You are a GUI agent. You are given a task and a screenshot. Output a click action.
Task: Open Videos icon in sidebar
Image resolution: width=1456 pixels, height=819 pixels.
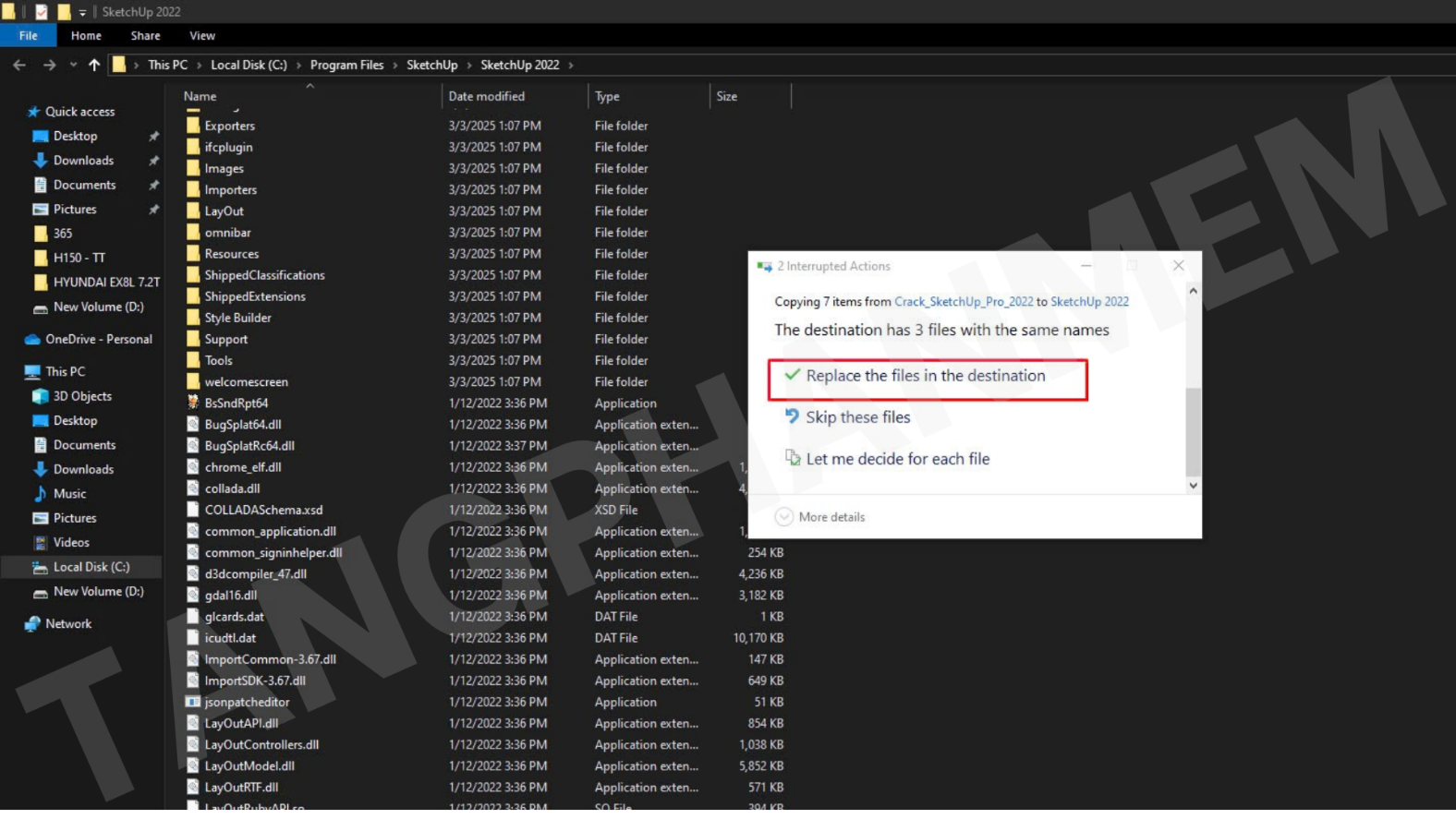point(40,543)
